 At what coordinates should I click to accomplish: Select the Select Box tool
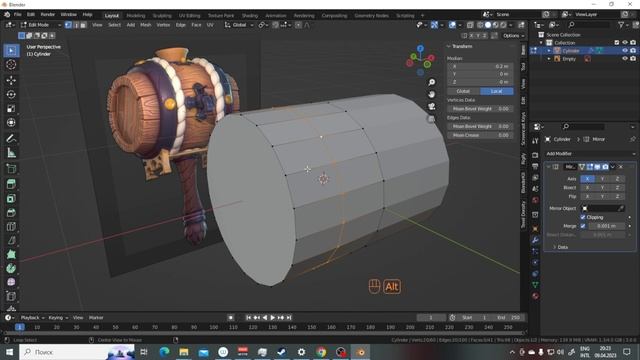pos(11,50)
